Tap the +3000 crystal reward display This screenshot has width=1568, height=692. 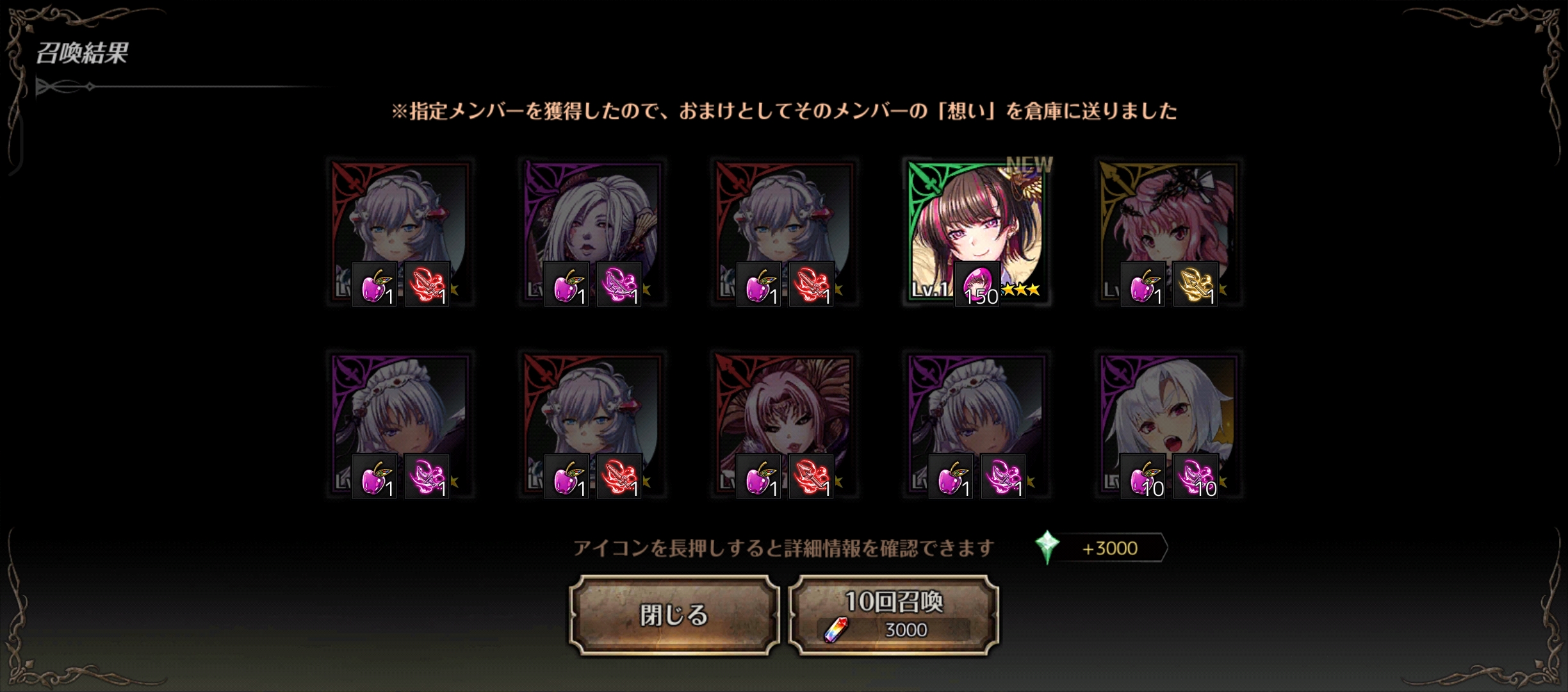click(1101, 548)
